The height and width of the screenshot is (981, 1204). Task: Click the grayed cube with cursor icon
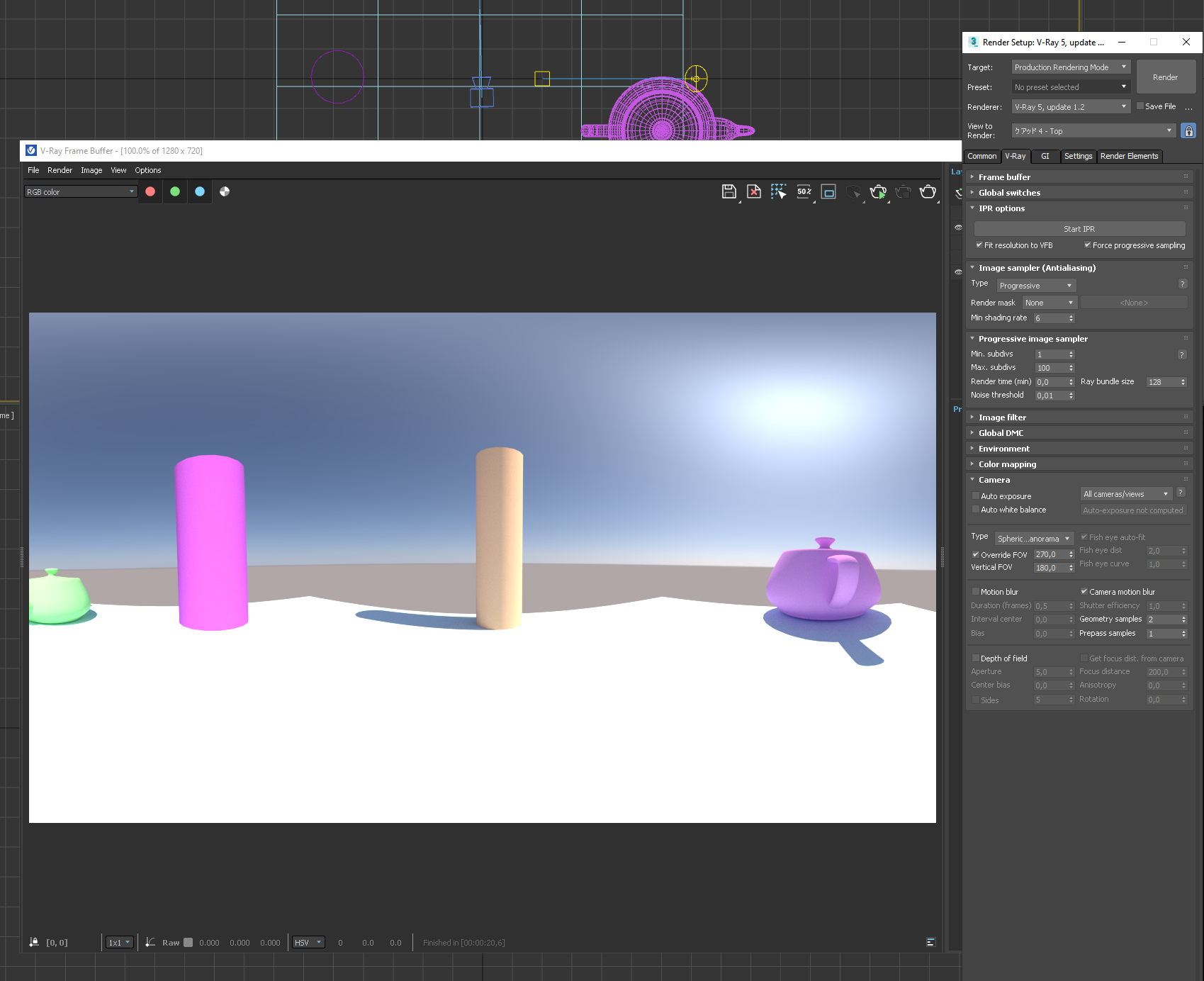coord(853,191)
